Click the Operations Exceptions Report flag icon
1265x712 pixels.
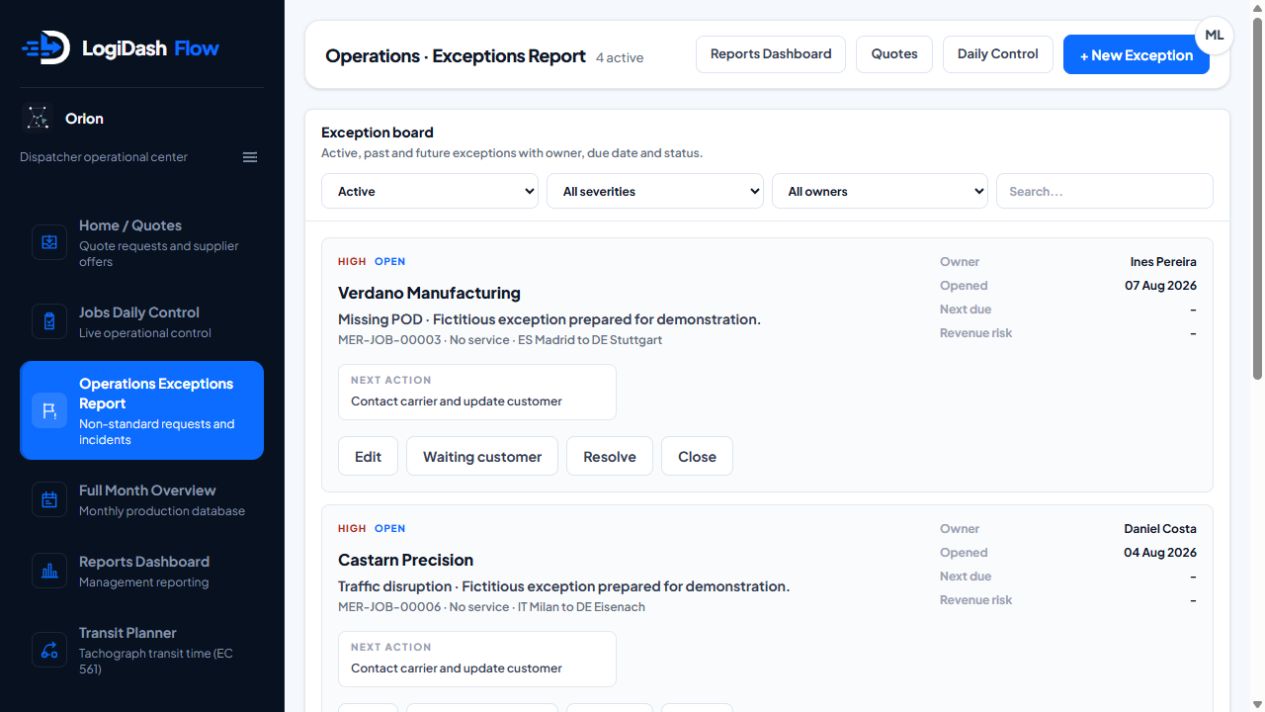49,411
